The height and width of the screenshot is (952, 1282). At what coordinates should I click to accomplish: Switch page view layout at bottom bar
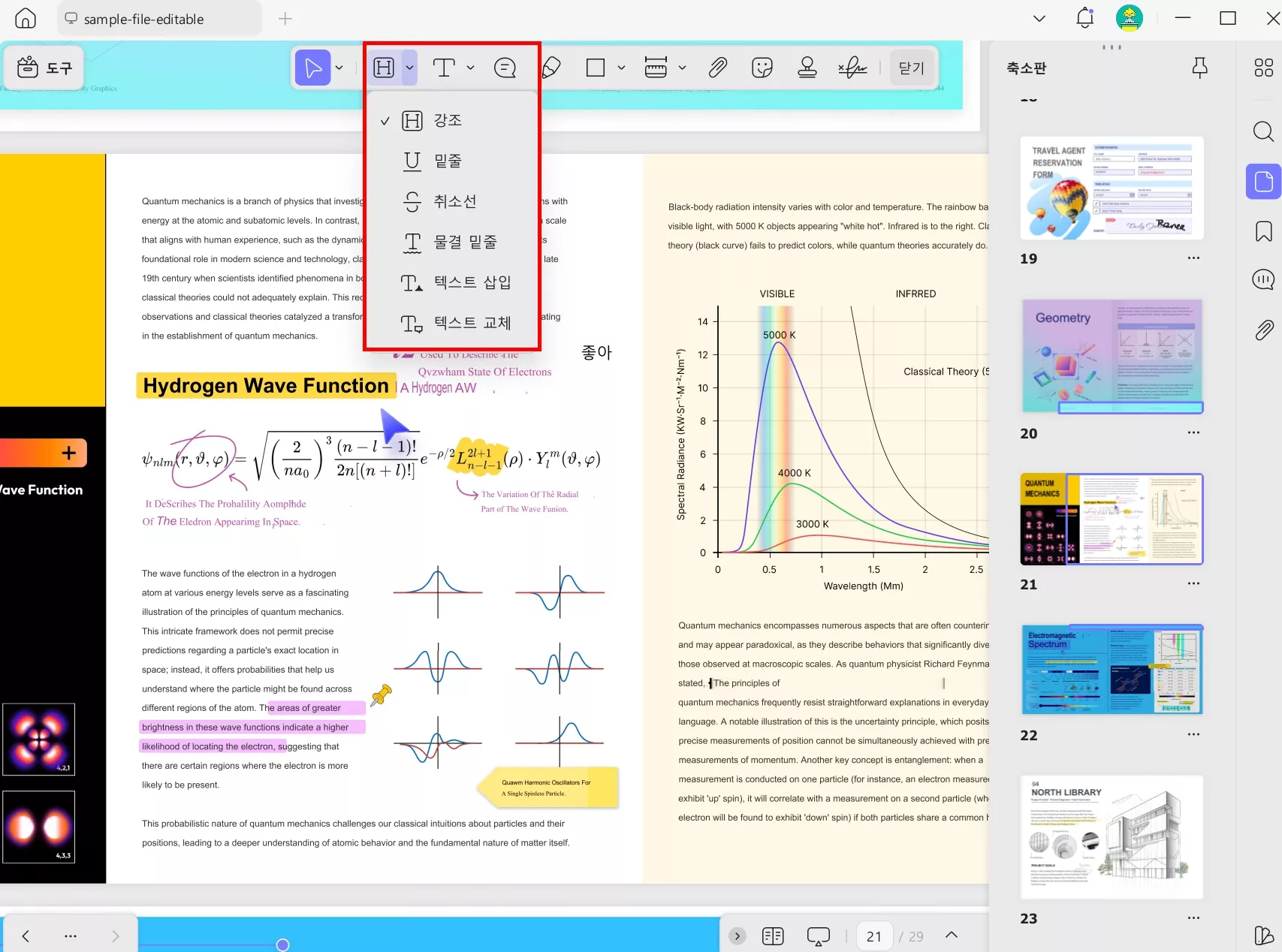click(x=773, y=936)
